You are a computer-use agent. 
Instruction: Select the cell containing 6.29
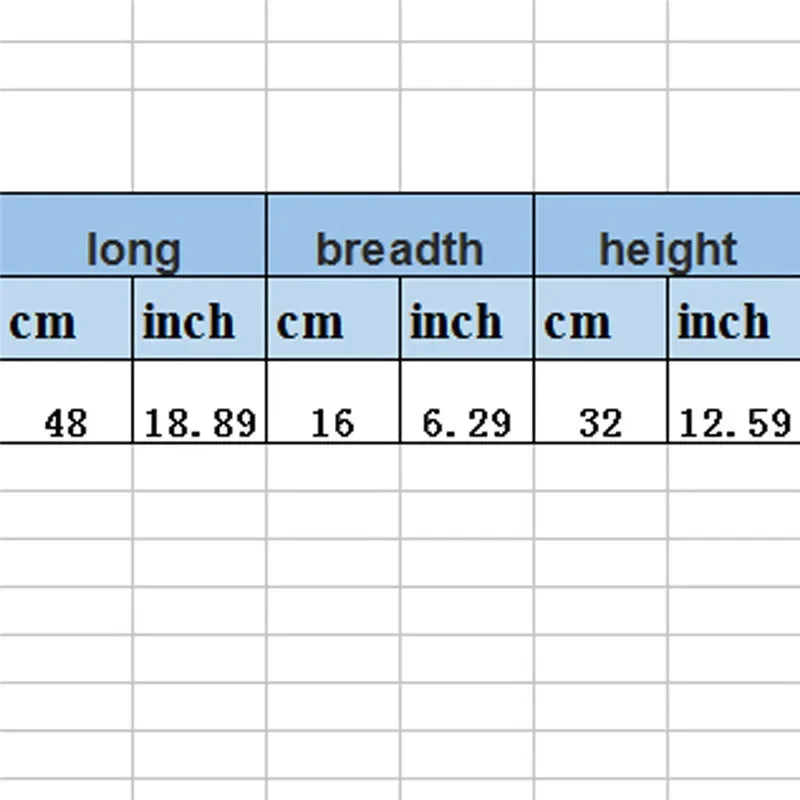[x=467, y=402]
